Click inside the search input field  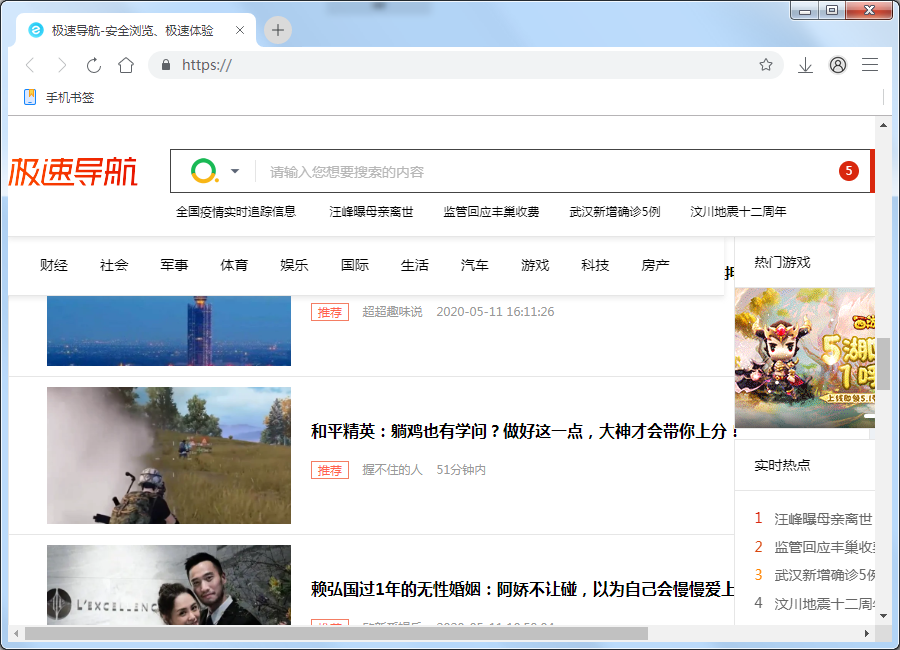[x=500, y=170]
